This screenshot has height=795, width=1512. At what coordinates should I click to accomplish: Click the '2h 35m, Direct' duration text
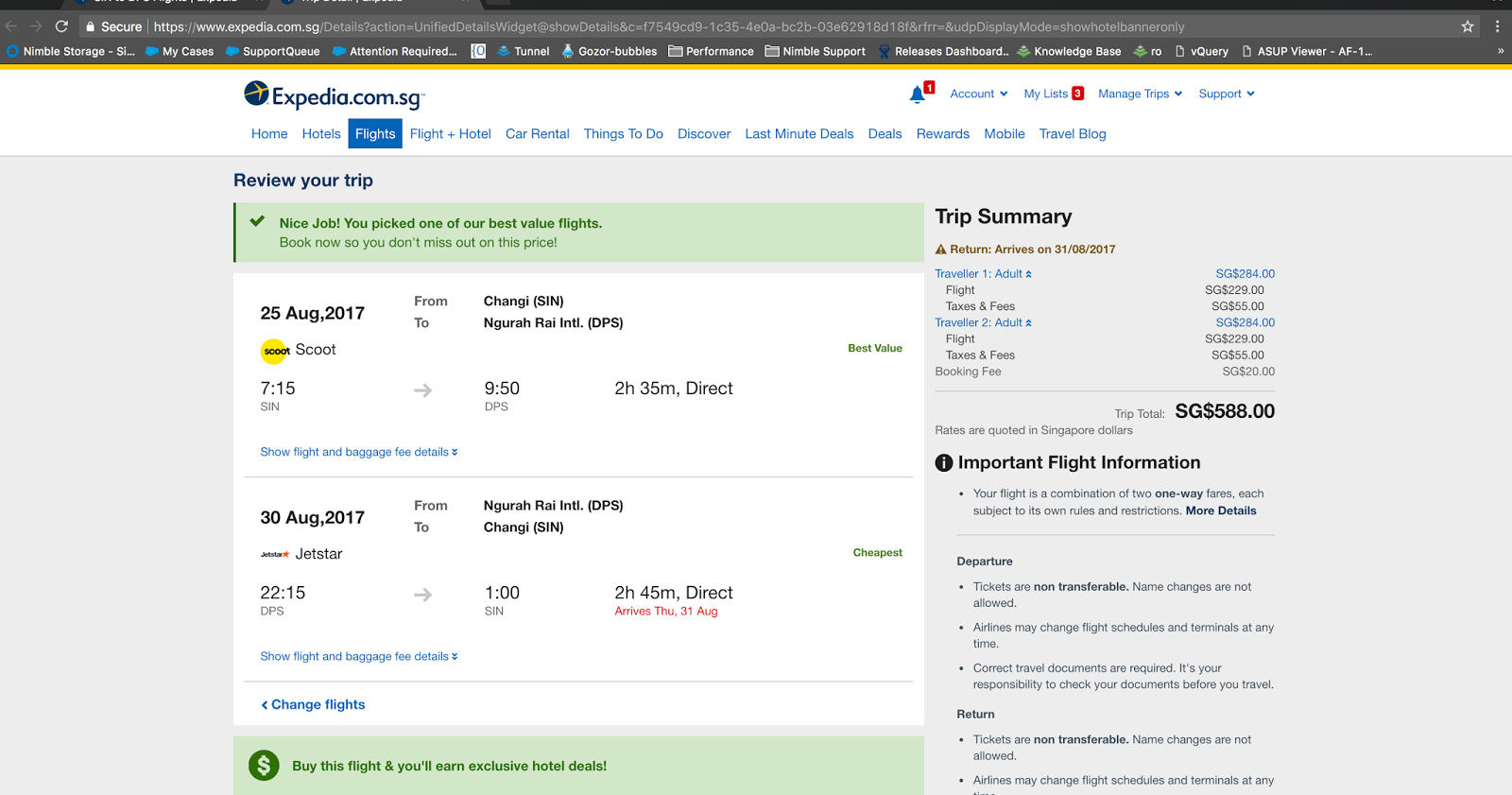[674, 389]
